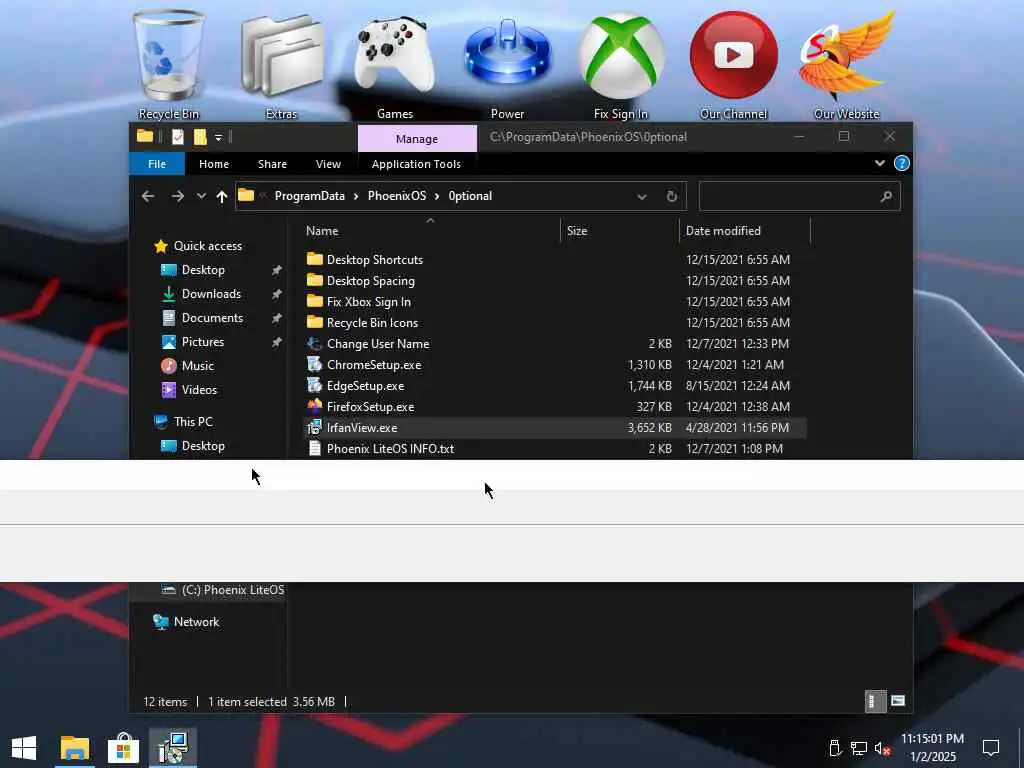The height and width of the screenshot is (768, 1024).
Task: Click ProgramData in the address breadcrumb
Action: (310, 196)
